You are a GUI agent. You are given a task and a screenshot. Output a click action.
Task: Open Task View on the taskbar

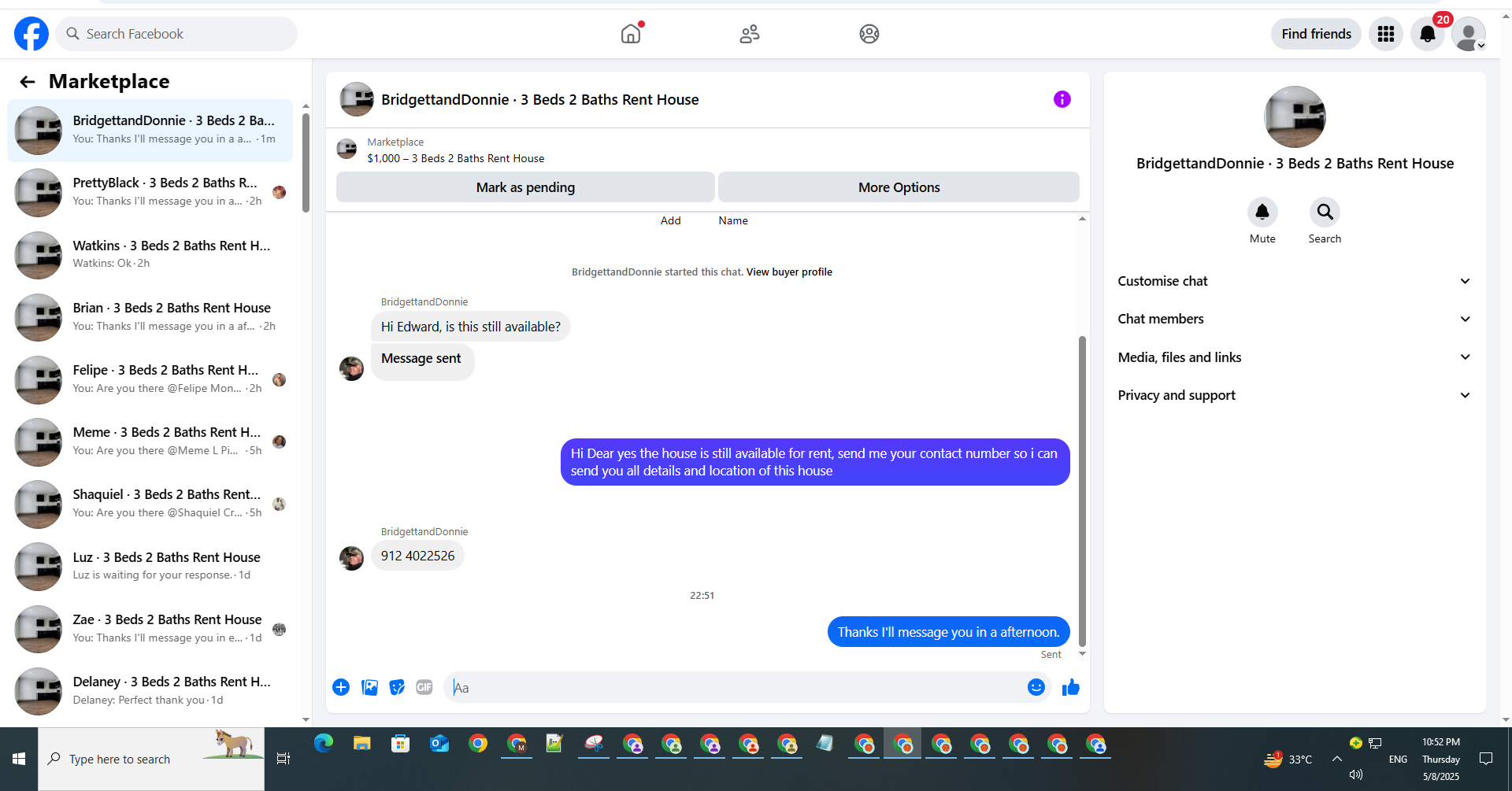pos(283,759)
